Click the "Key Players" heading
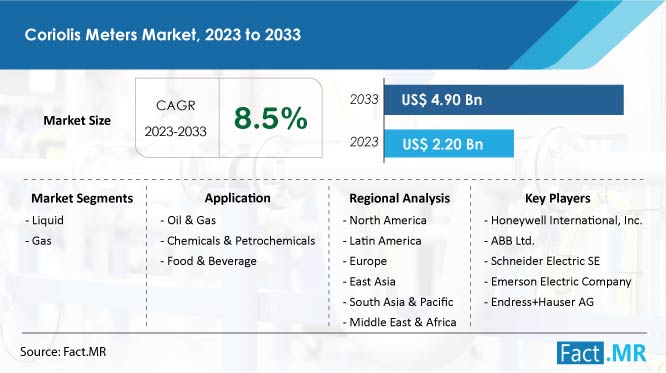Screen dimensions: 666x373 [558, 198]
